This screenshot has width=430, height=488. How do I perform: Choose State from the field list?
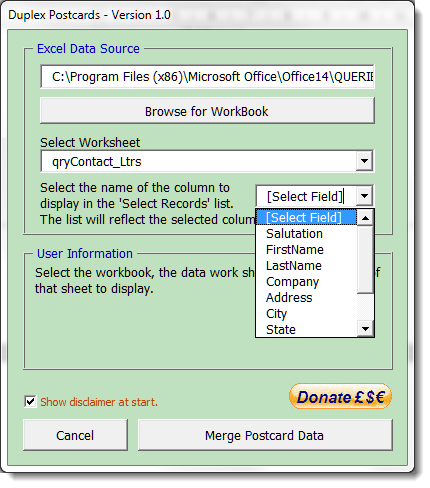coord(306,329)
